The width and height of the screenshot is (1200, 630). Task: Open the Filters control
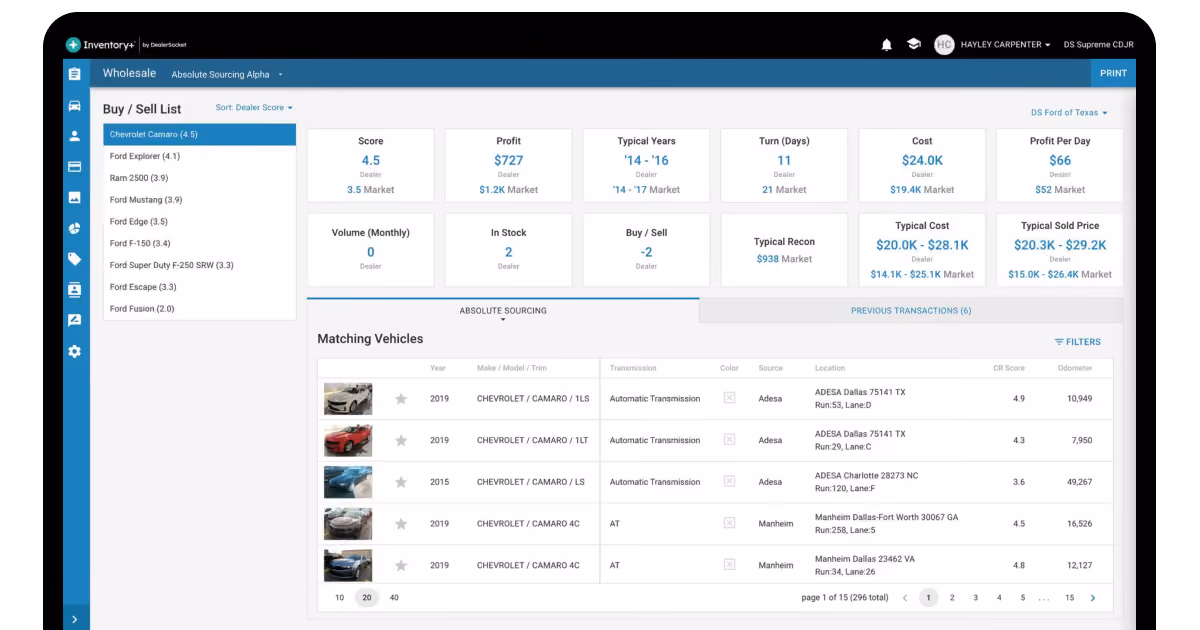[1077, 342]
